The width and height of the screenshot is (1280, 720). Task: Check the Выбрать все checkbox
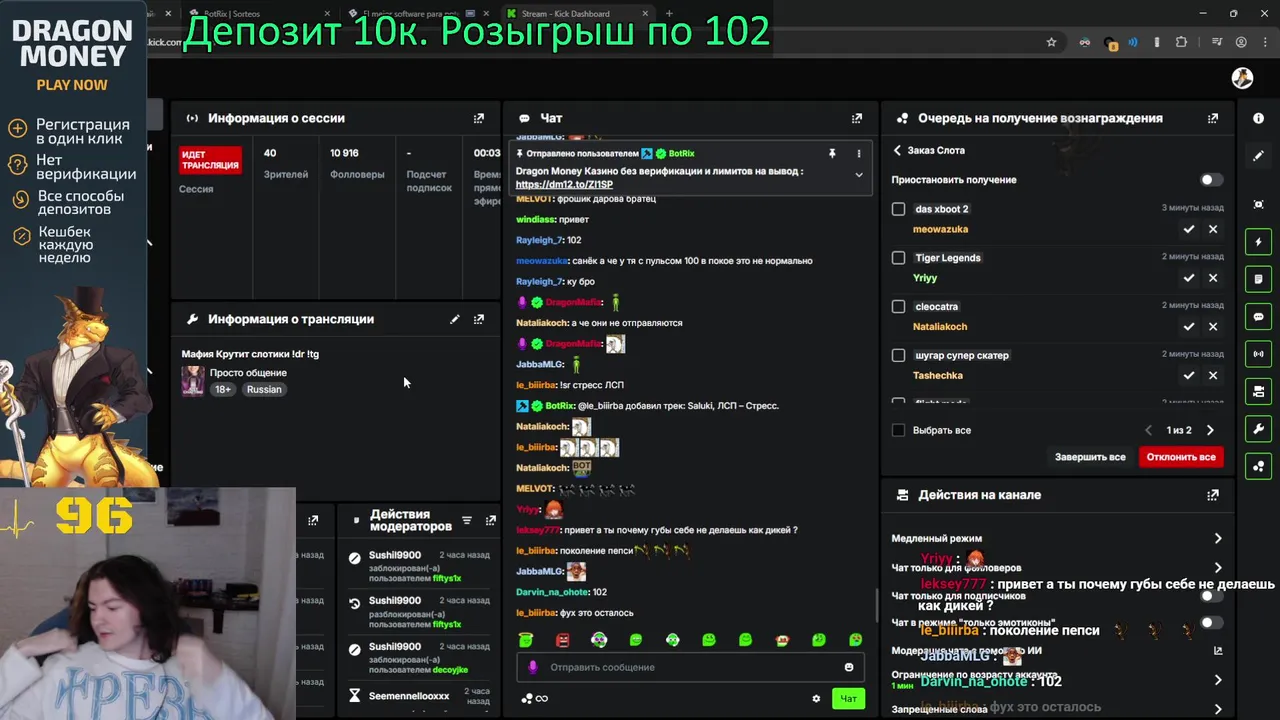coord(898,430)
